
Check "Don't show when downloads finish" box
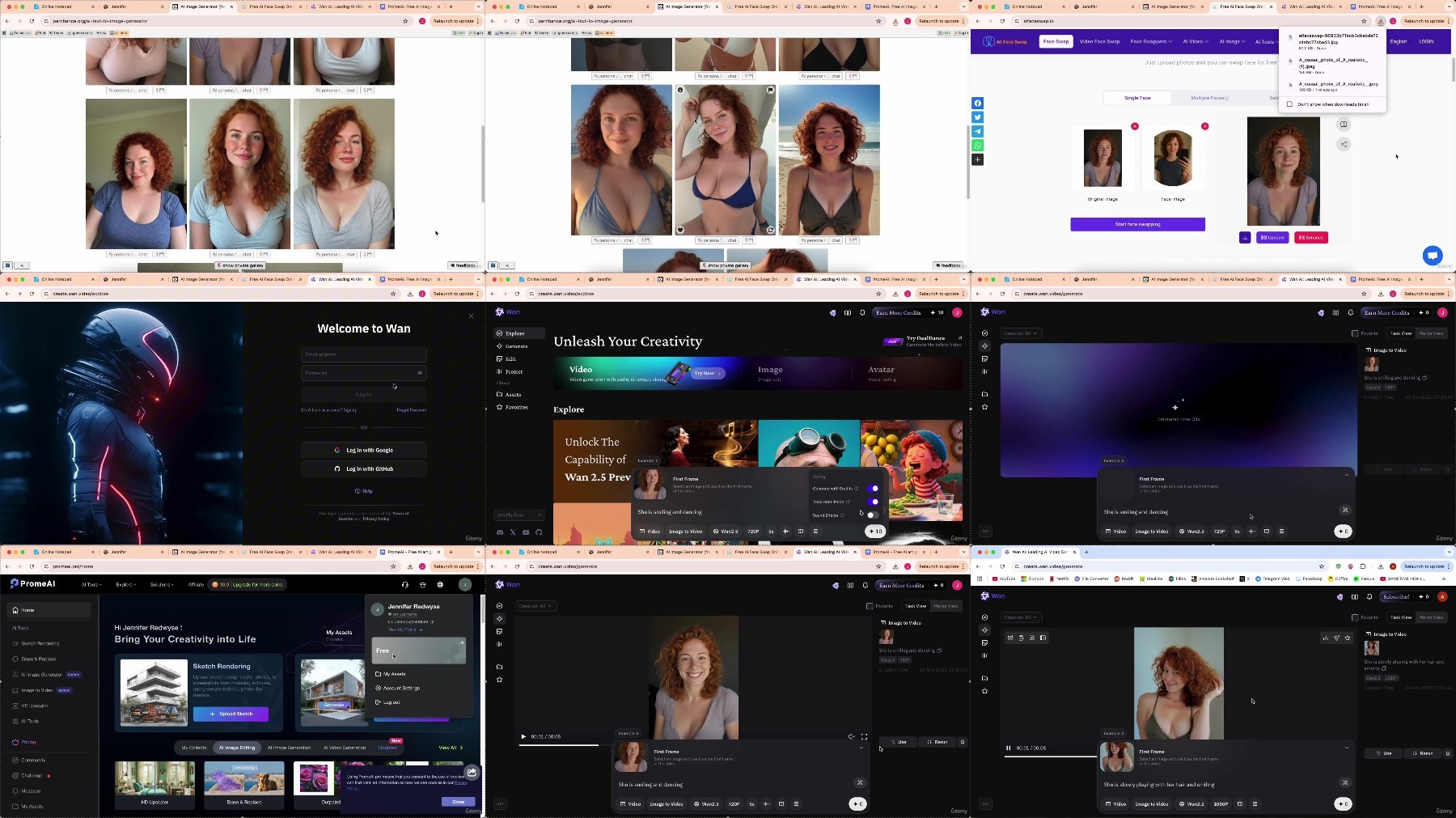tap(1289, 104)
